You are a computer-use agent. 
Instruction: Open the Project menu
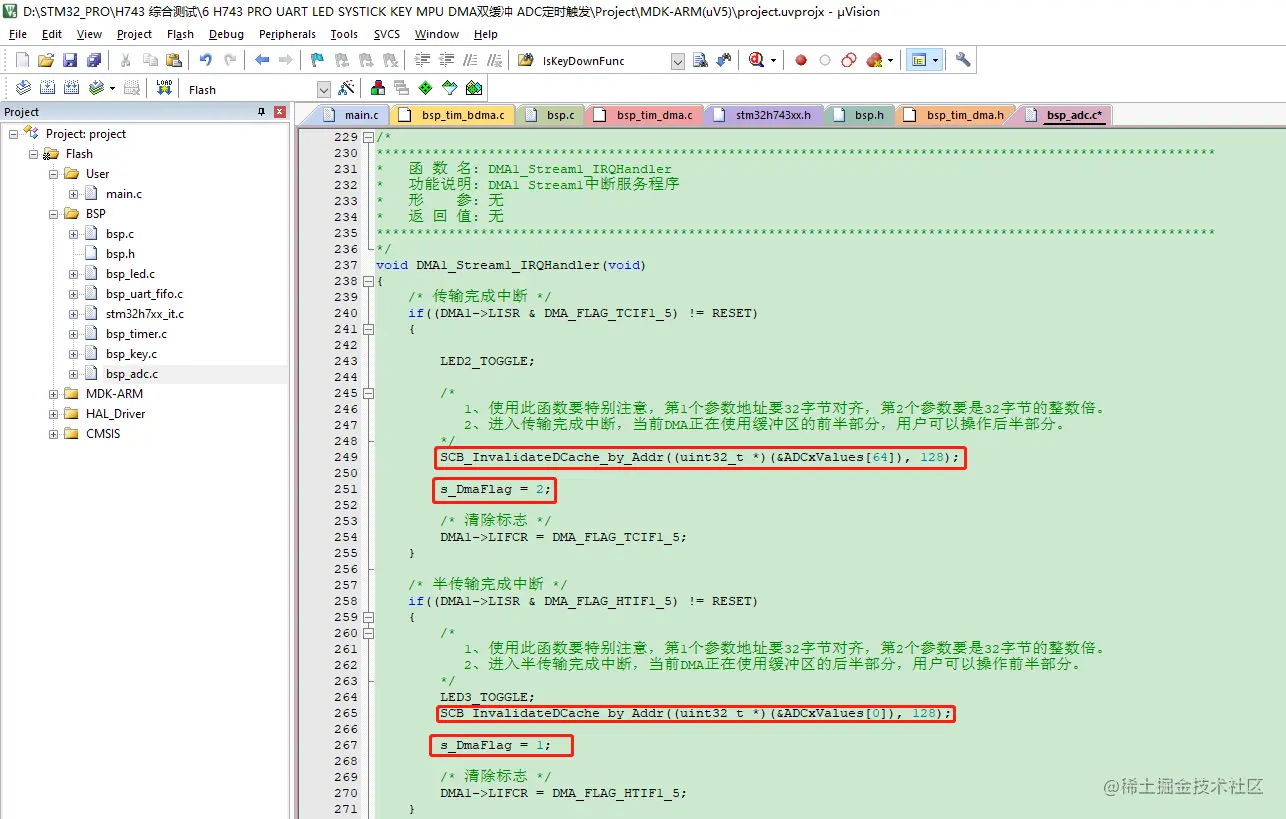pos(134,34)
